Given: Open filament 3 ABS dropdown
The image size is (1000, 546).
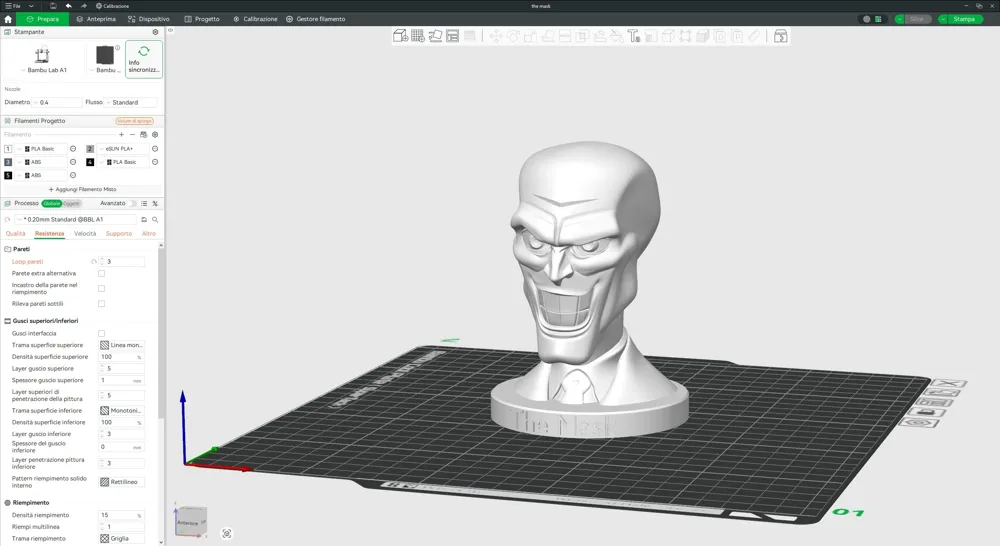Looking at the screenshot, I should point(41,162).
